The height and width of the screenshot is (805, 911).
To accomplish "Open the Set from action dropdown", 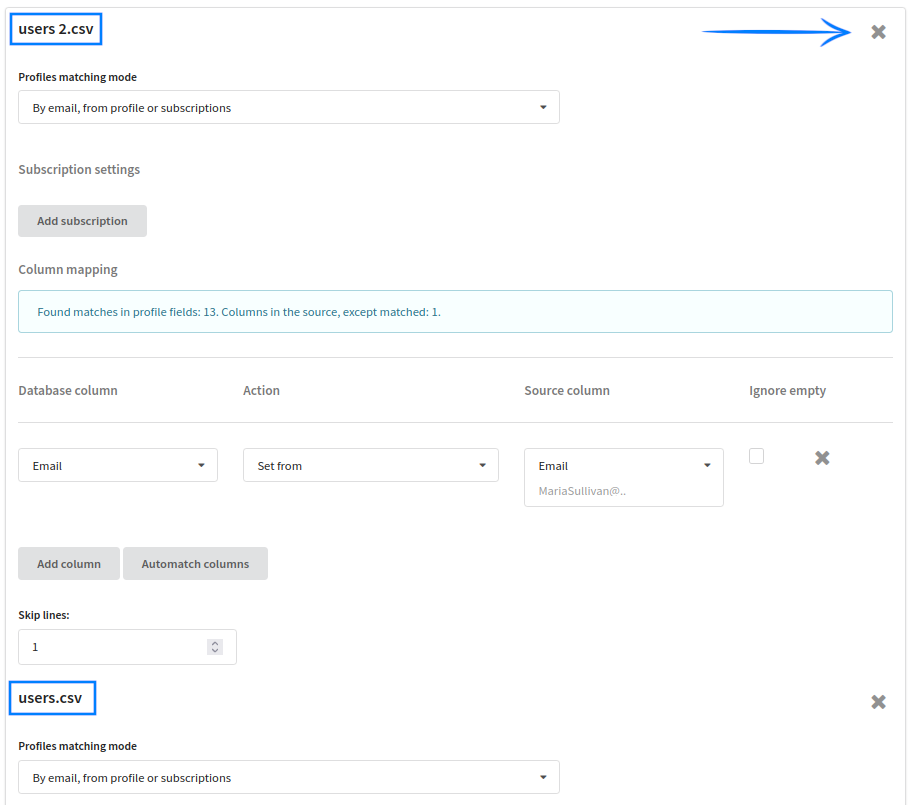I will click(370, 465).
